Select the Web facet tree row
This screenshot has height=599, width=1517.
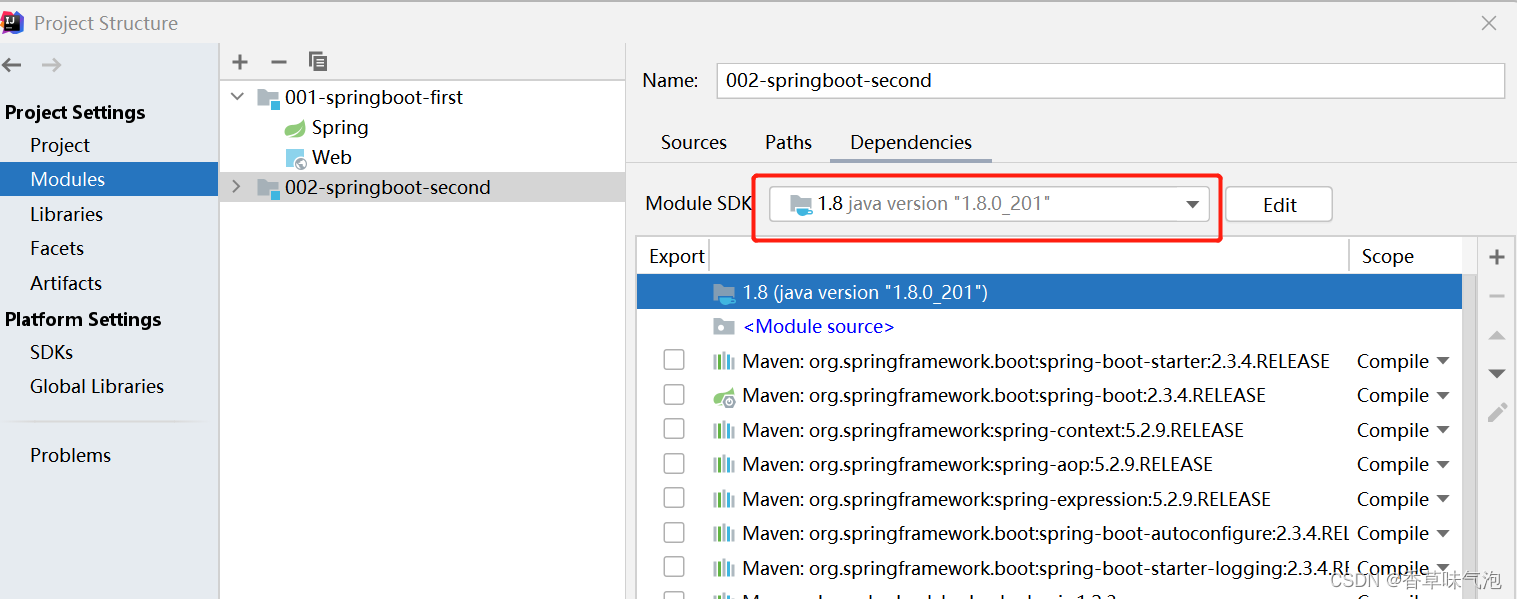pos(422,158)
